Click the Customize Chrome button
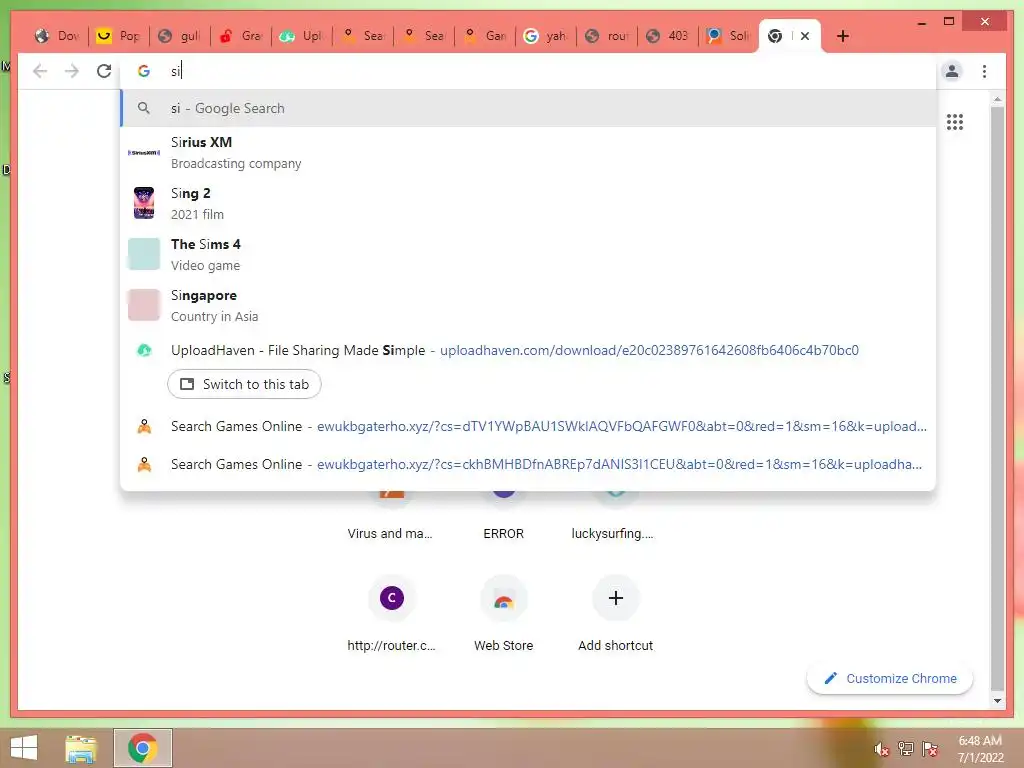The height and width of the screenshot is (768, 1024). 889,679
